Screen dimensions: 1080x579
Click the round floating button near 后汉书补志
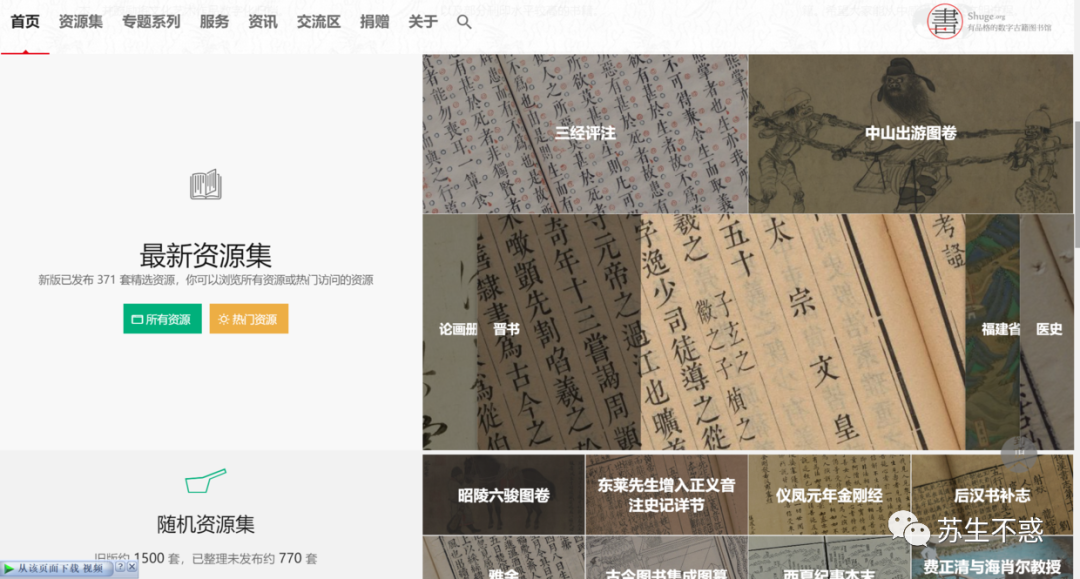(1019, 452)
